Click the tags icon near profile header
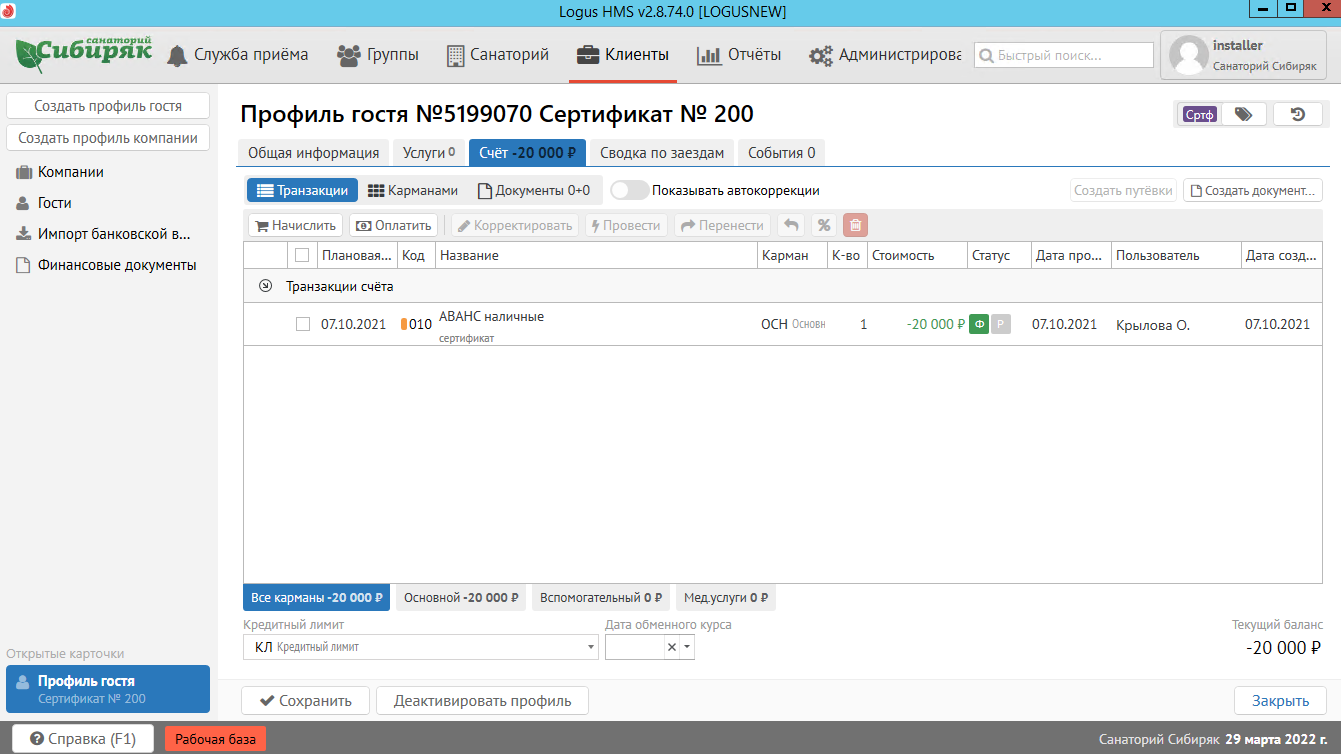 tap(1243, 114)
